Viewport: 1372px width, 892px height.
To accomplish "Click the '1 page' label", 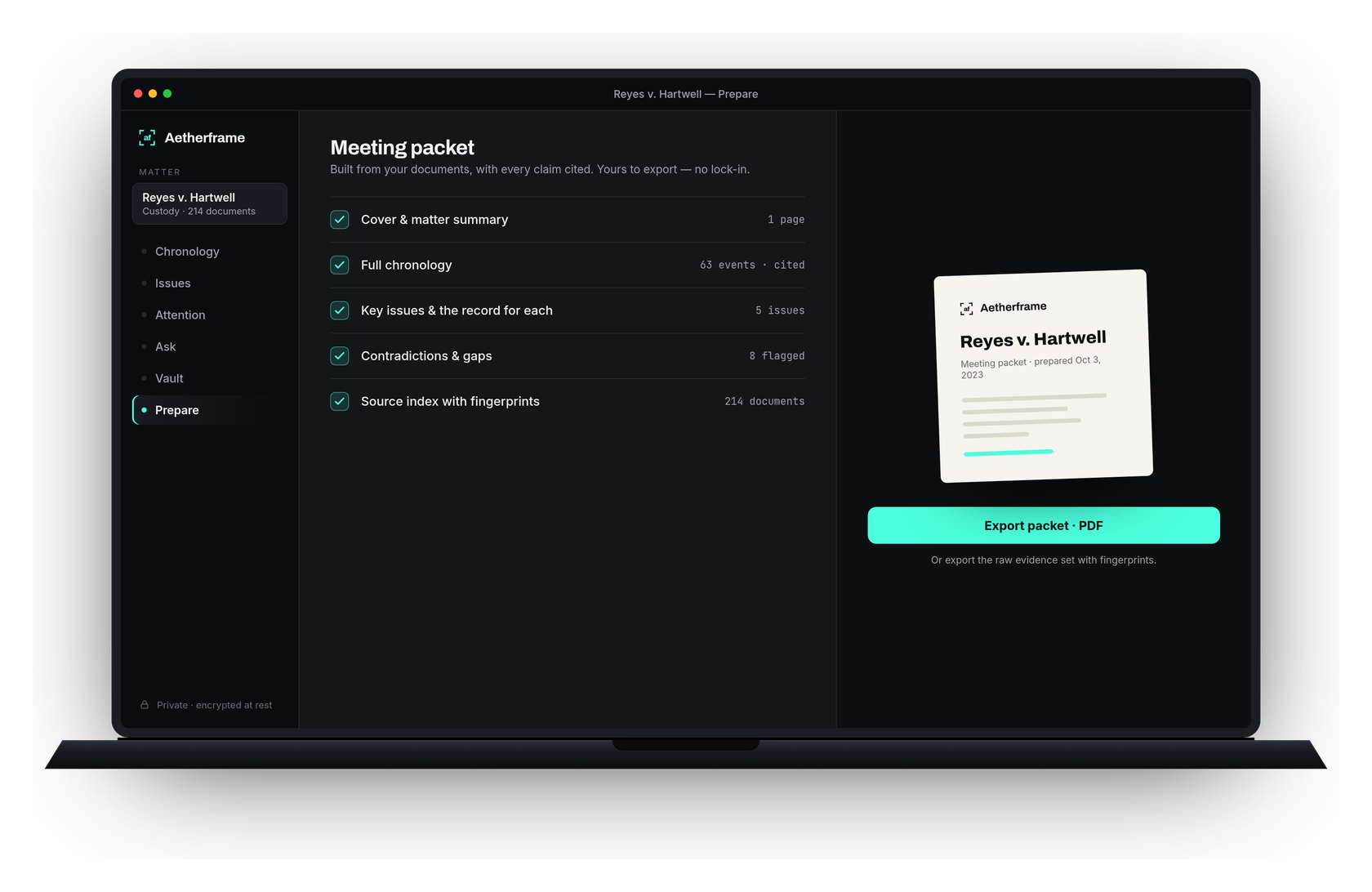I will pyautogui.click(x=786, y=220).
